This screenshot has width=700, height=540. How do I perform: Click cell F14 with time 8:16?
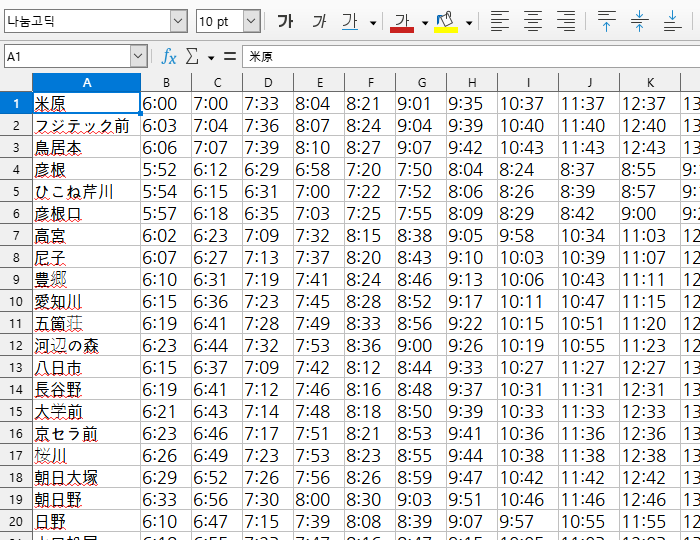(x=370, y=389)
